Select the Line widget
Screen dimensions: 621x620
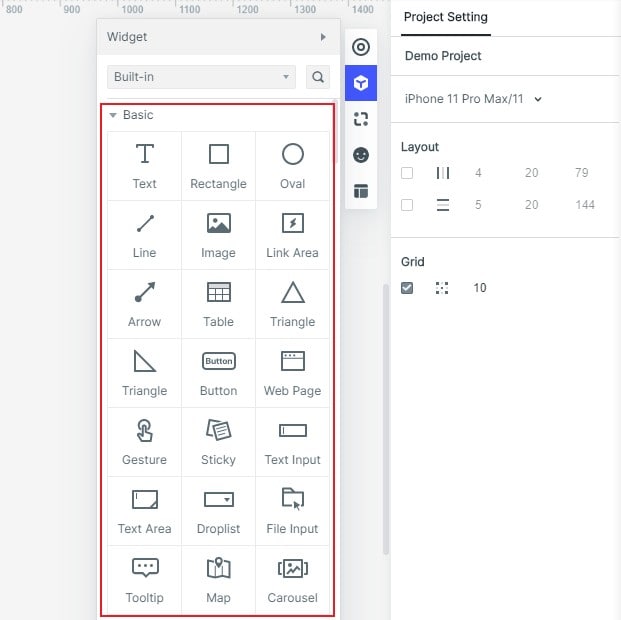145,235
